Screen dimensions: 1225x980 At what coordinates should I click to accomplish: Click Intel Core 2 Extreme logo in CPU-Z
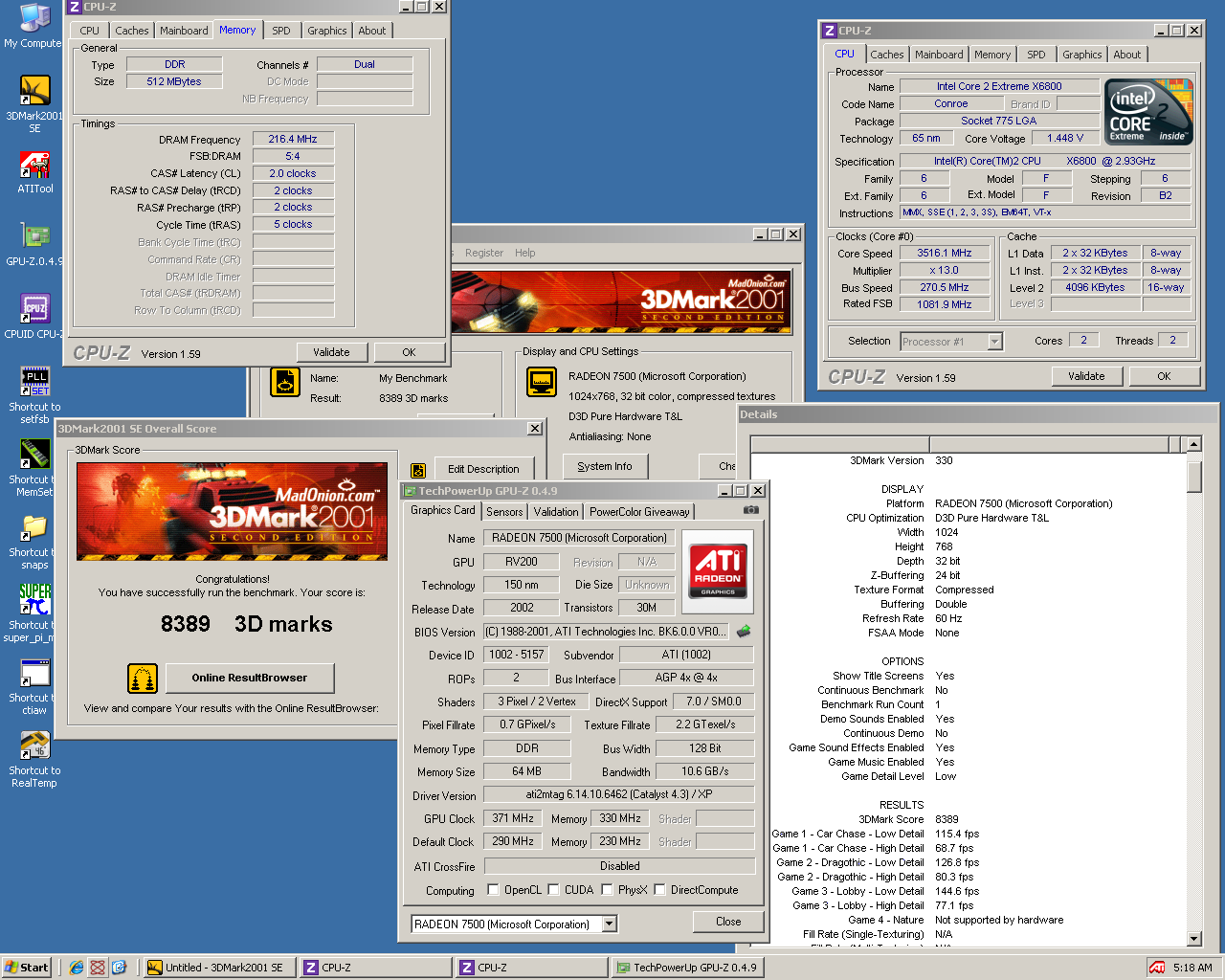tap(1149, 112)
